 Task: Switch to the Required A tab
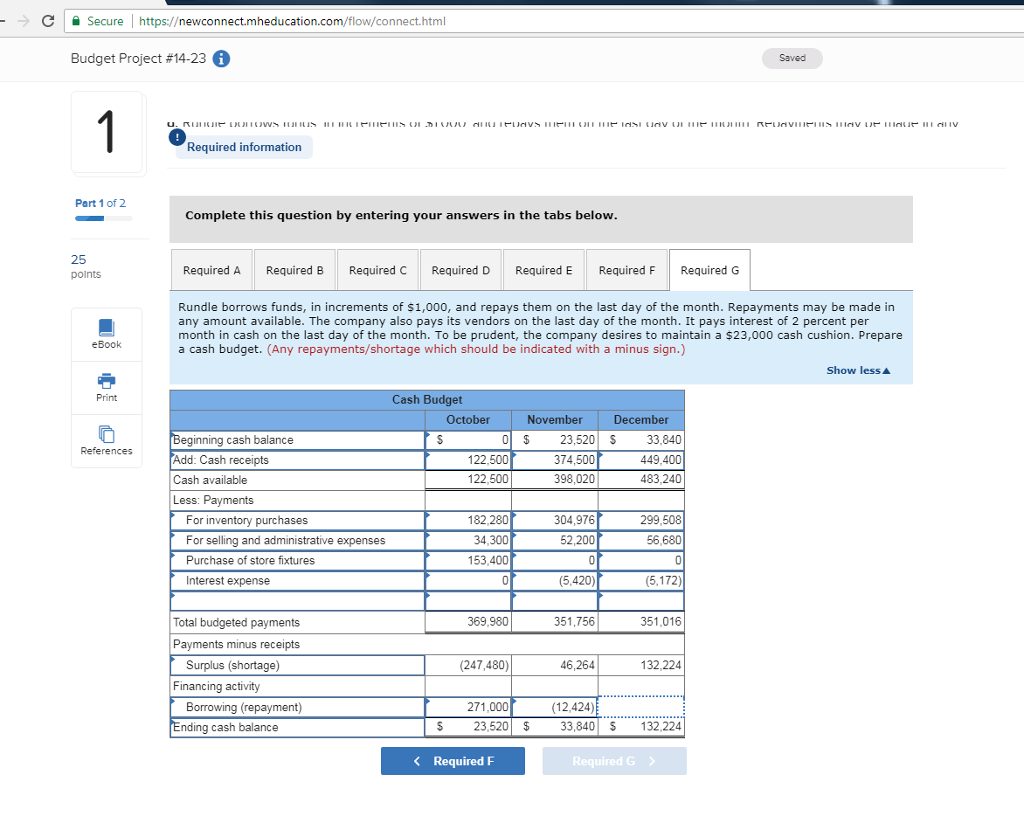(x=211, y=271)
